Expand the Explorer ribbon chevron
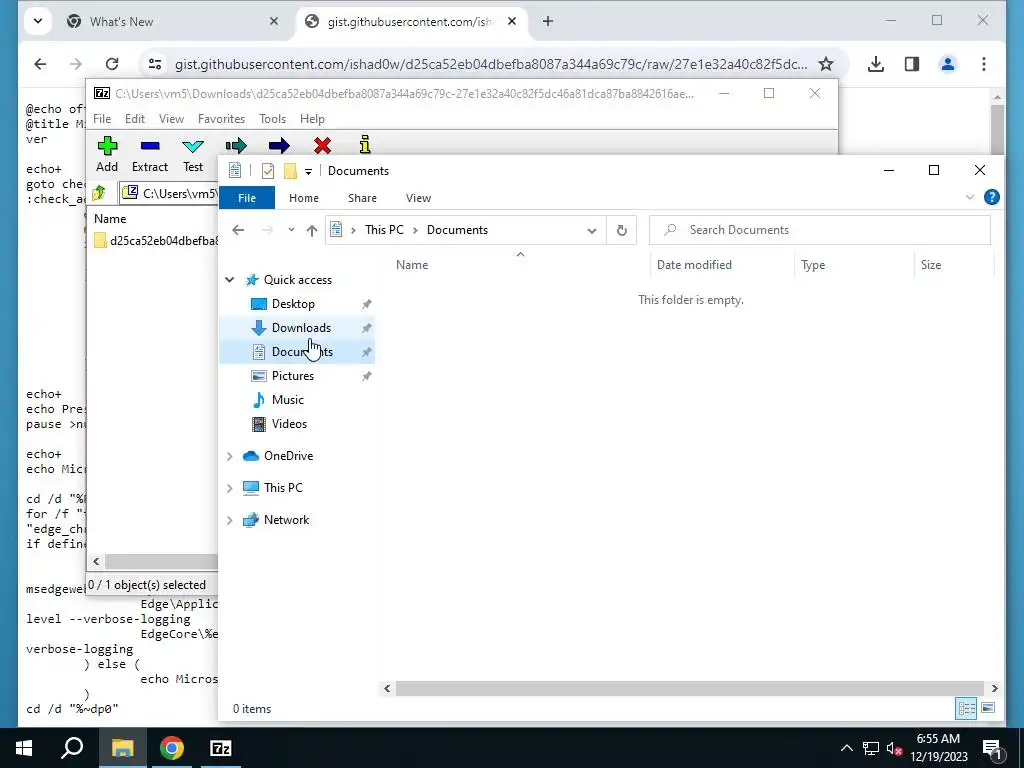Image resolution: width=1024 pixels, height=768 pixels. click(x=970, y=197)
